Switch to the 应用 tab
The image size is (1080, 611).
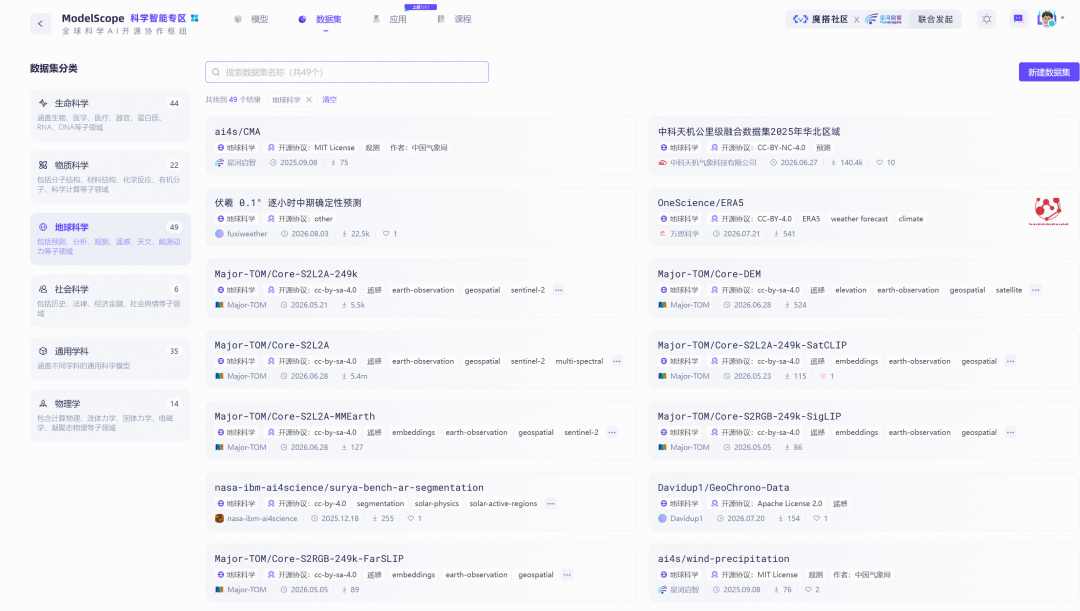pos(390,19)
